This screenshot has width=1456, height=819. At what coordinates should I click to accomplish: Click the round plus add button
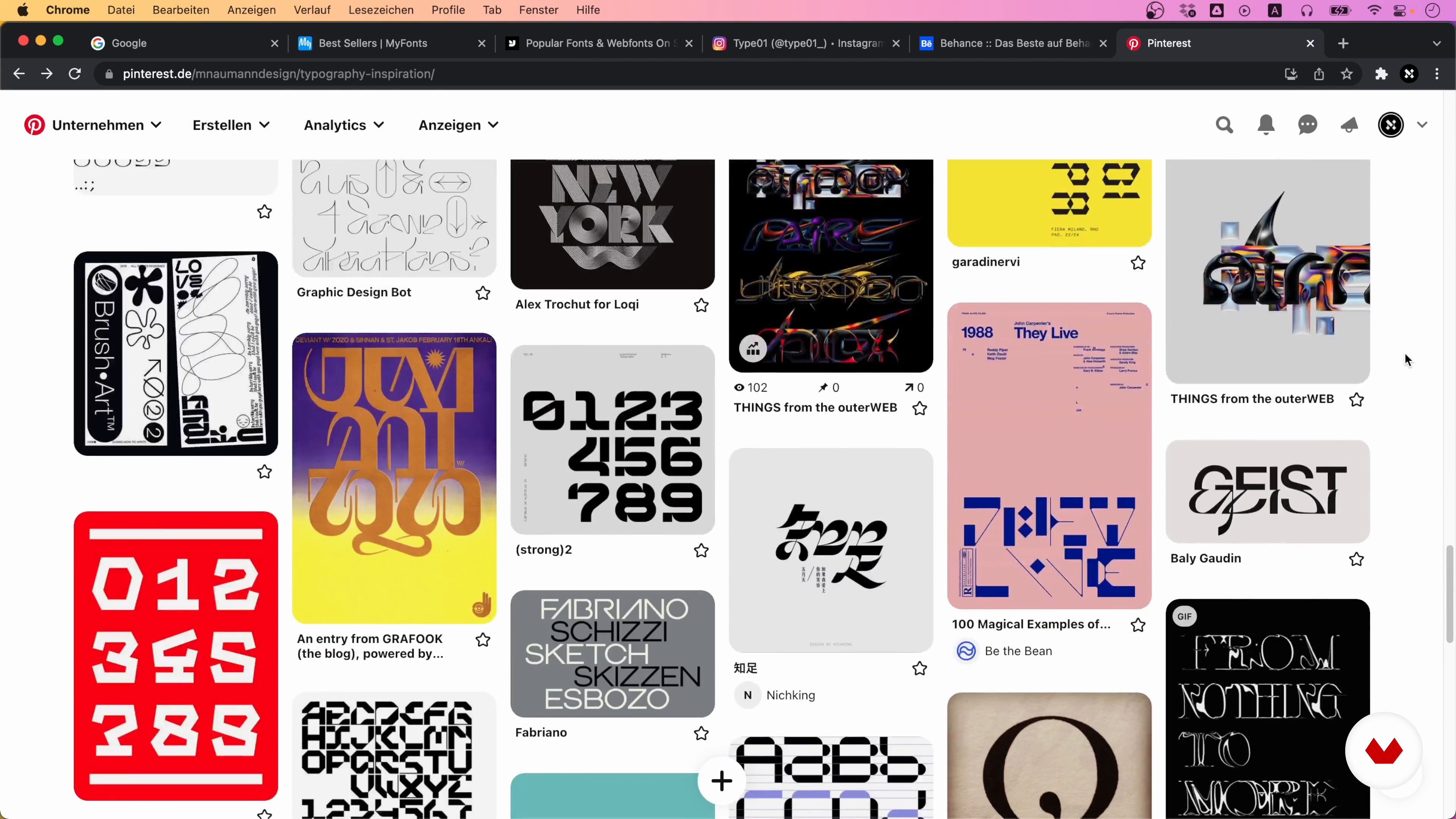pyautogui.click(x=722, y=781)
